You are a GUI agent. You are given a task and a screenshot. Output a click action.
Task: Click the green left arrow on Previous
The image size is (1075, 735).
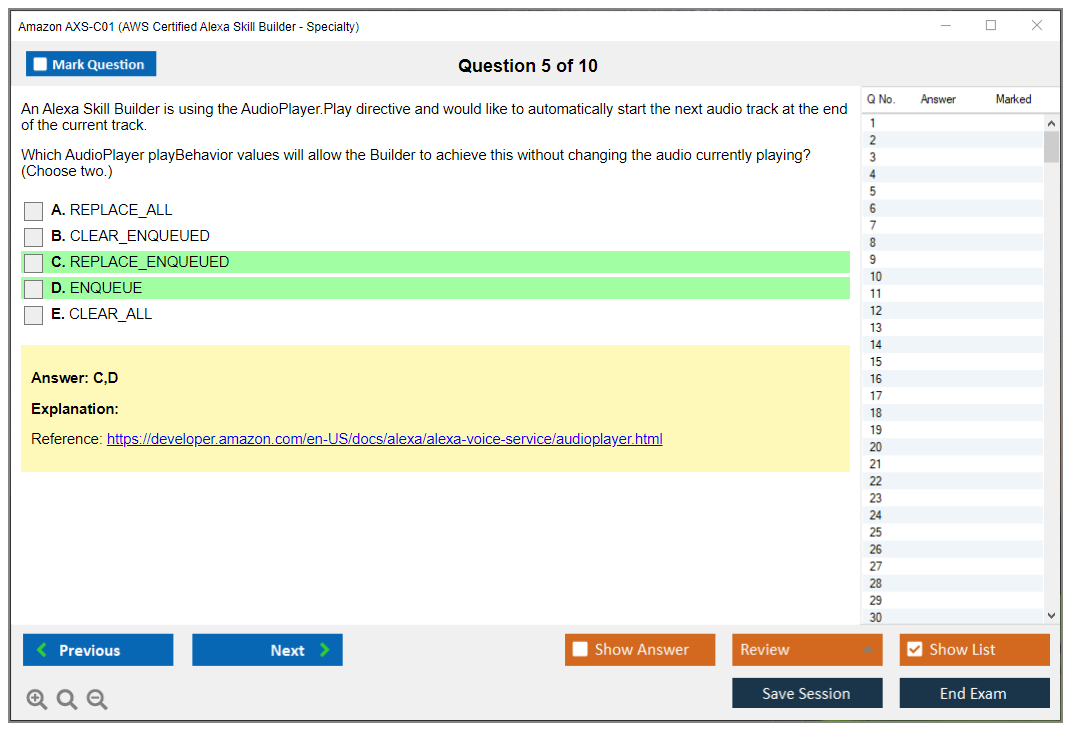point(42,650)
